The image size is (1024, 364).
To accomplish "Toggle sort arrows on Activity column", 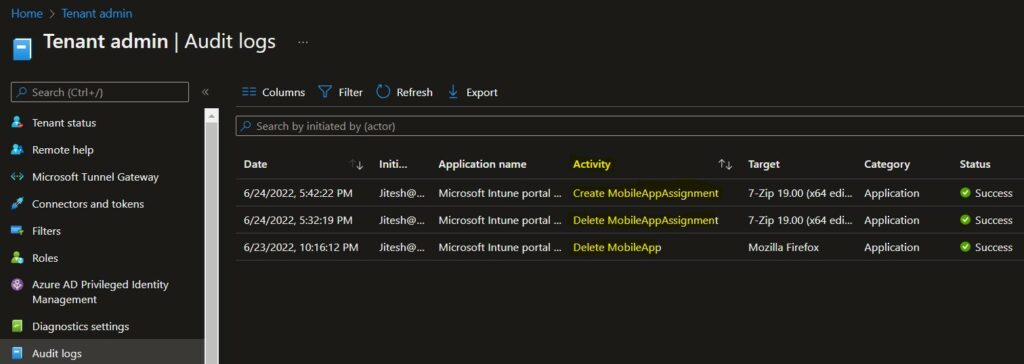I will tap(725, 164).
